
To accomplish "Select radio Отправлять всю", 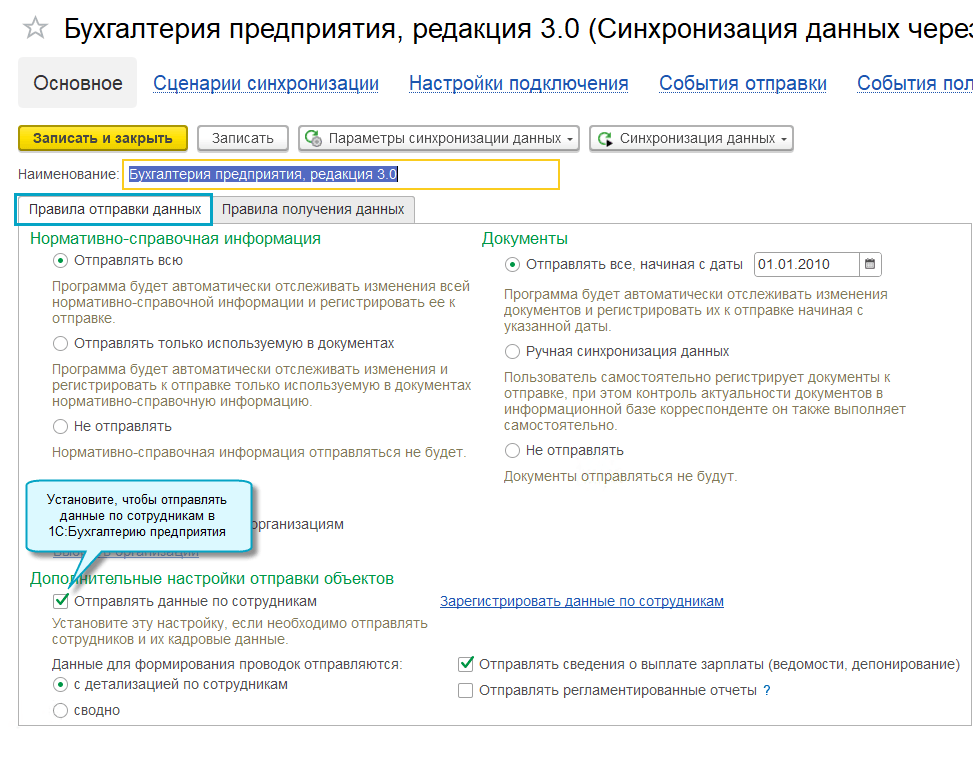I will click(60, 261).
